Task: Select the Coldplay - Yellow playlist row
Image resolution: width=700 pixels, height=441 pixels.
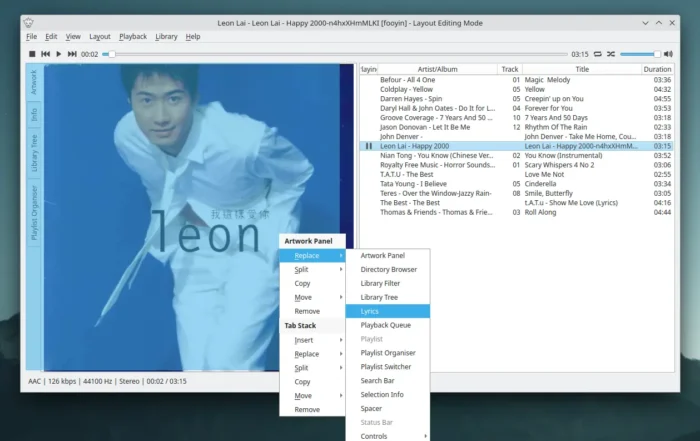Action: 517,89
